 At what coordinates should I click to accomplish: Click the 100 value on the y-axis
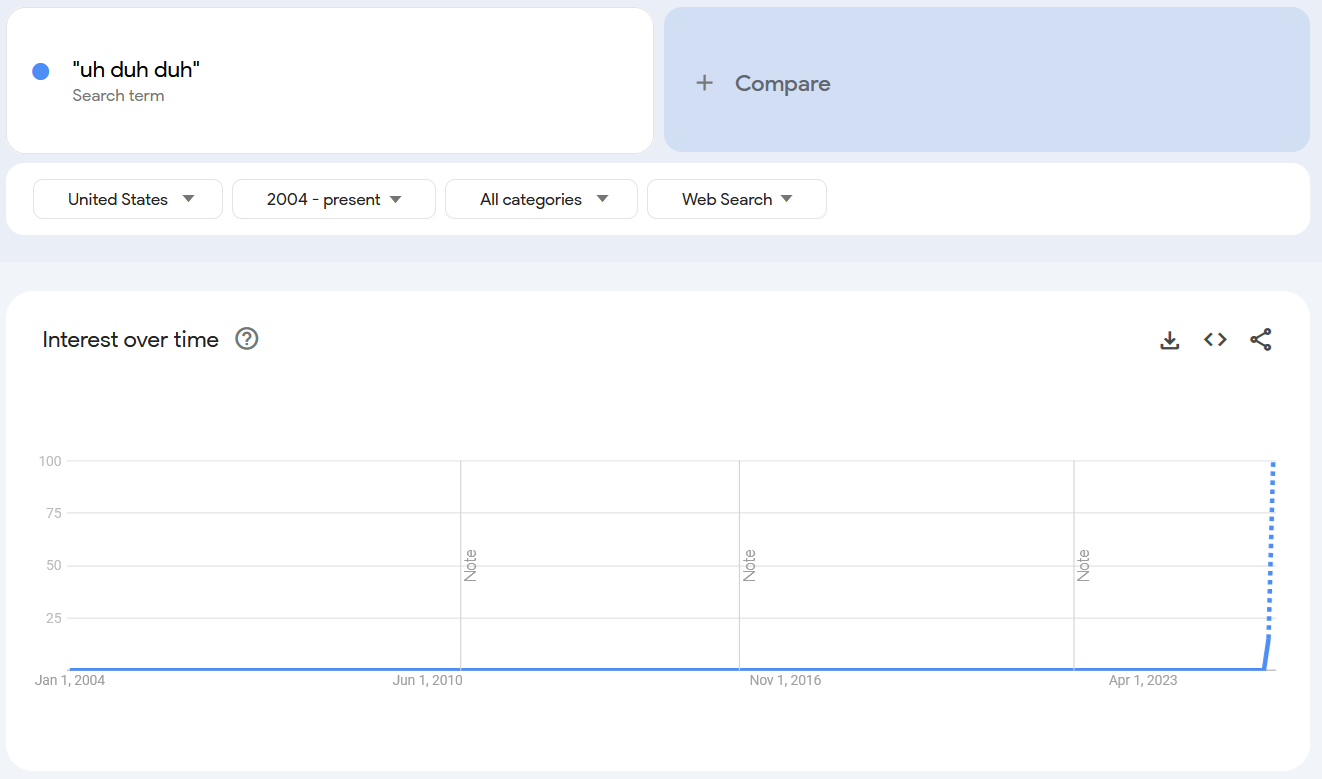click(x=50, y=461)
